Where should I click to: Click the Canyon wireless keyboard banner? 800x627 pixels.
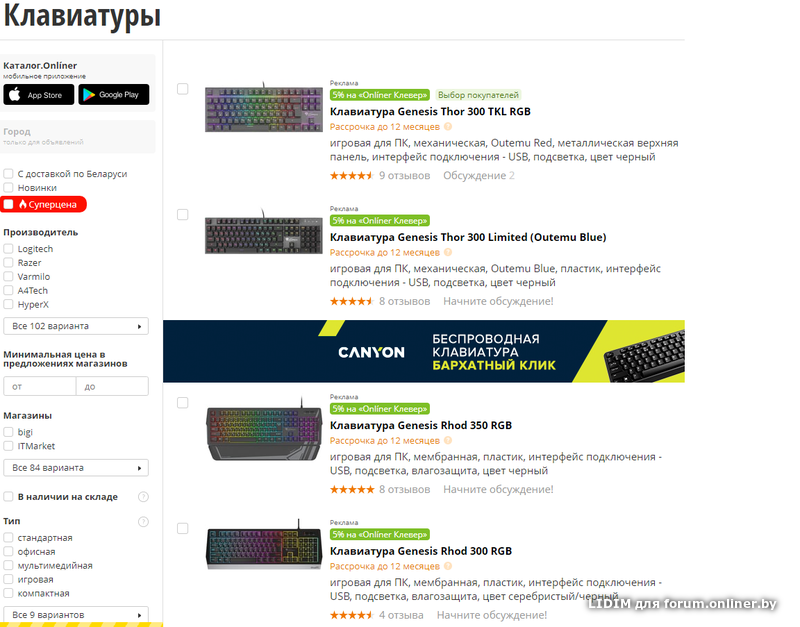(x=423, y=351)
